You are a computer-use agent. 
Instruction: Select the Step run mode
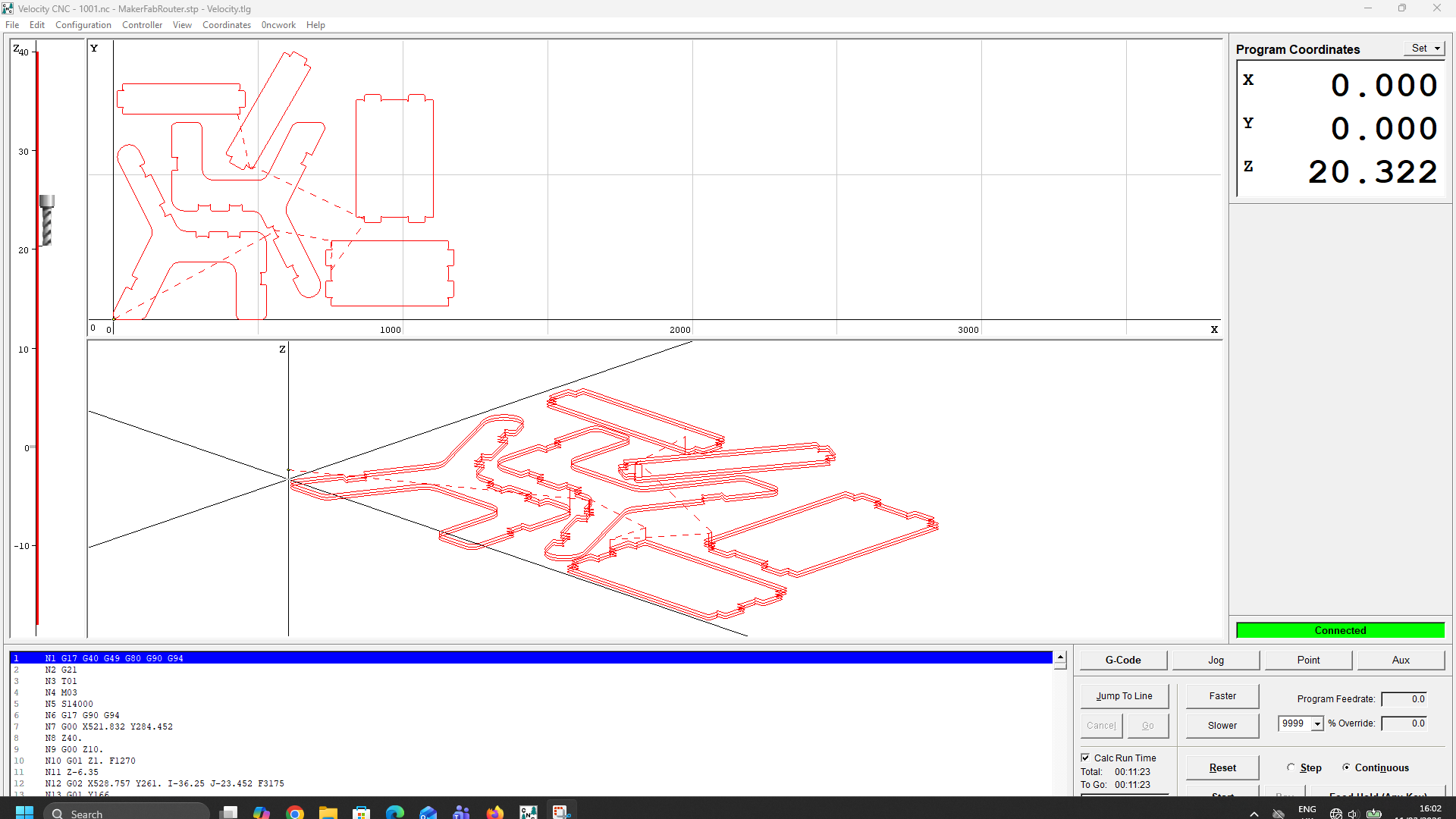point(1291,767)
